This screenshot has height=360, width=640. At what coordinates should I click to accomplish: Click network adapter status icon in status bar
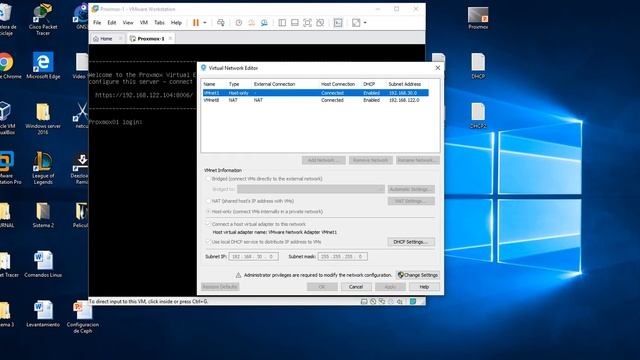coord(382,302)
